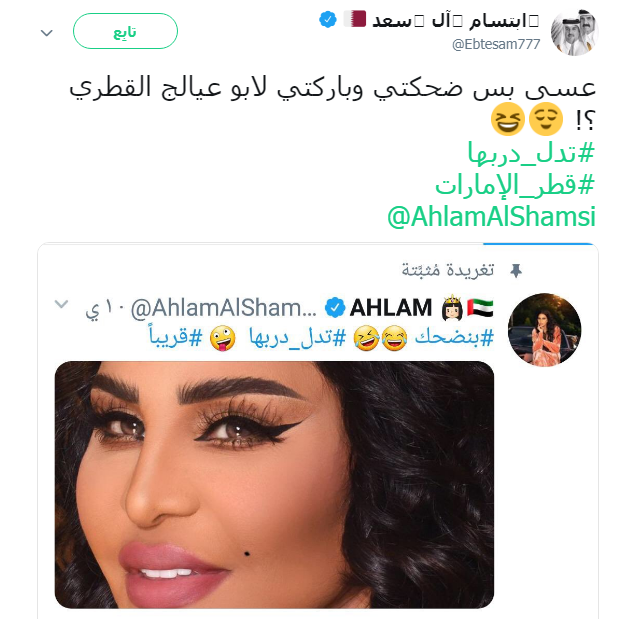Viewport: 633px width, 619px height.
Task: Click the grinning squinting emoji in tweet
Action: click(507, 119)
